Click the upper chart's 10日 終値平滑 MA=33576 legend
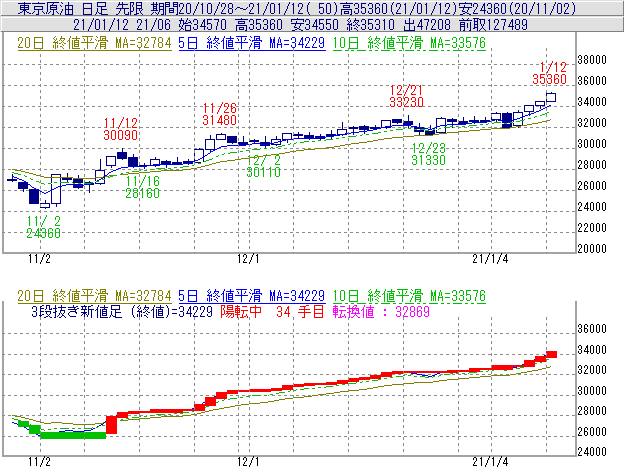624x473 pixels. 409,43
